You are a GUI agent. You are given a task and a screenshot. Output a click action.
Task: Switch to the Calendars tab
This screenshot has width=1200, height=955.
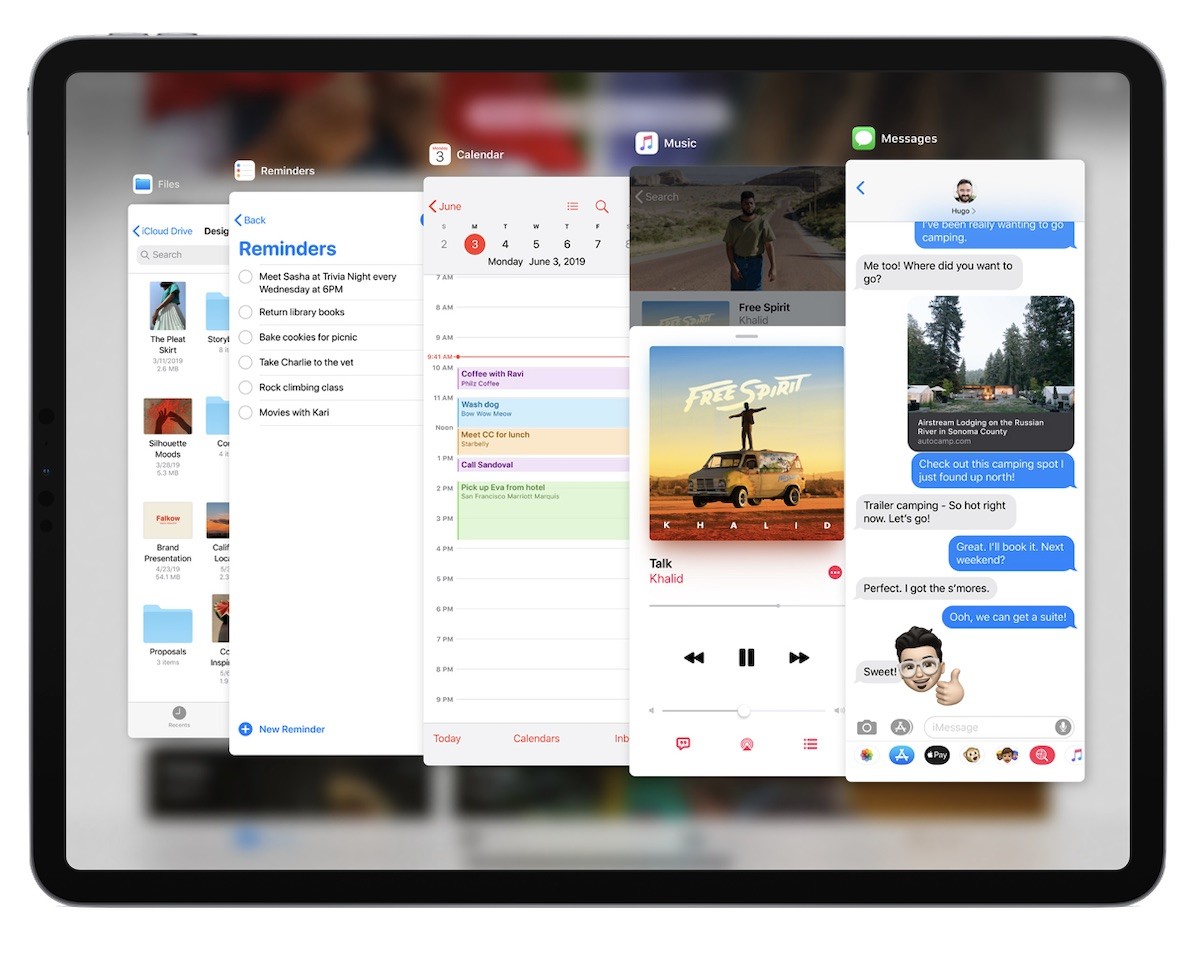[x=536, y=738]
